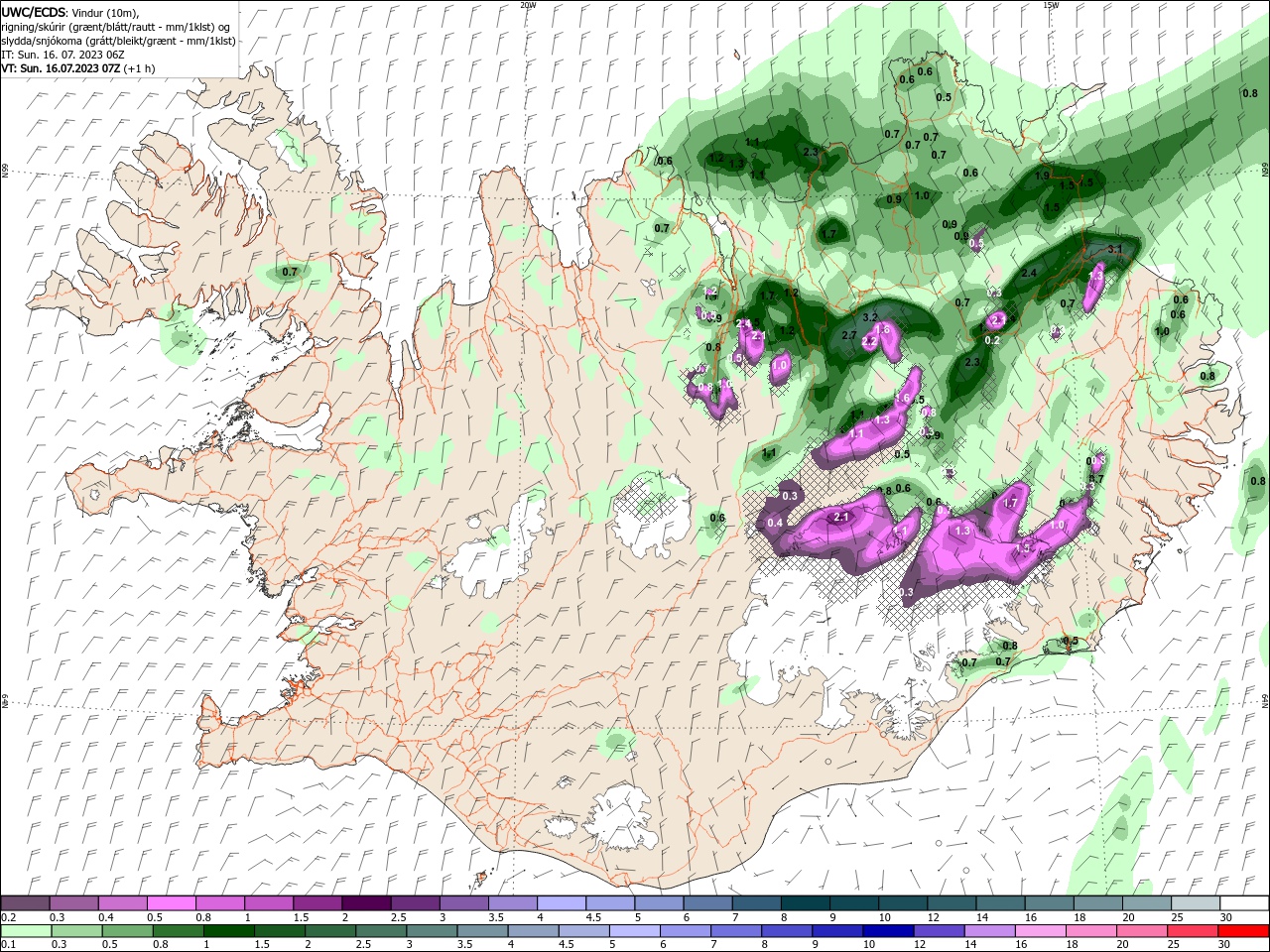This screenshot has height=952, width=1270.
Task: Click the 1.9 precipitation value on the map
Action: [x=1042, y=176]
